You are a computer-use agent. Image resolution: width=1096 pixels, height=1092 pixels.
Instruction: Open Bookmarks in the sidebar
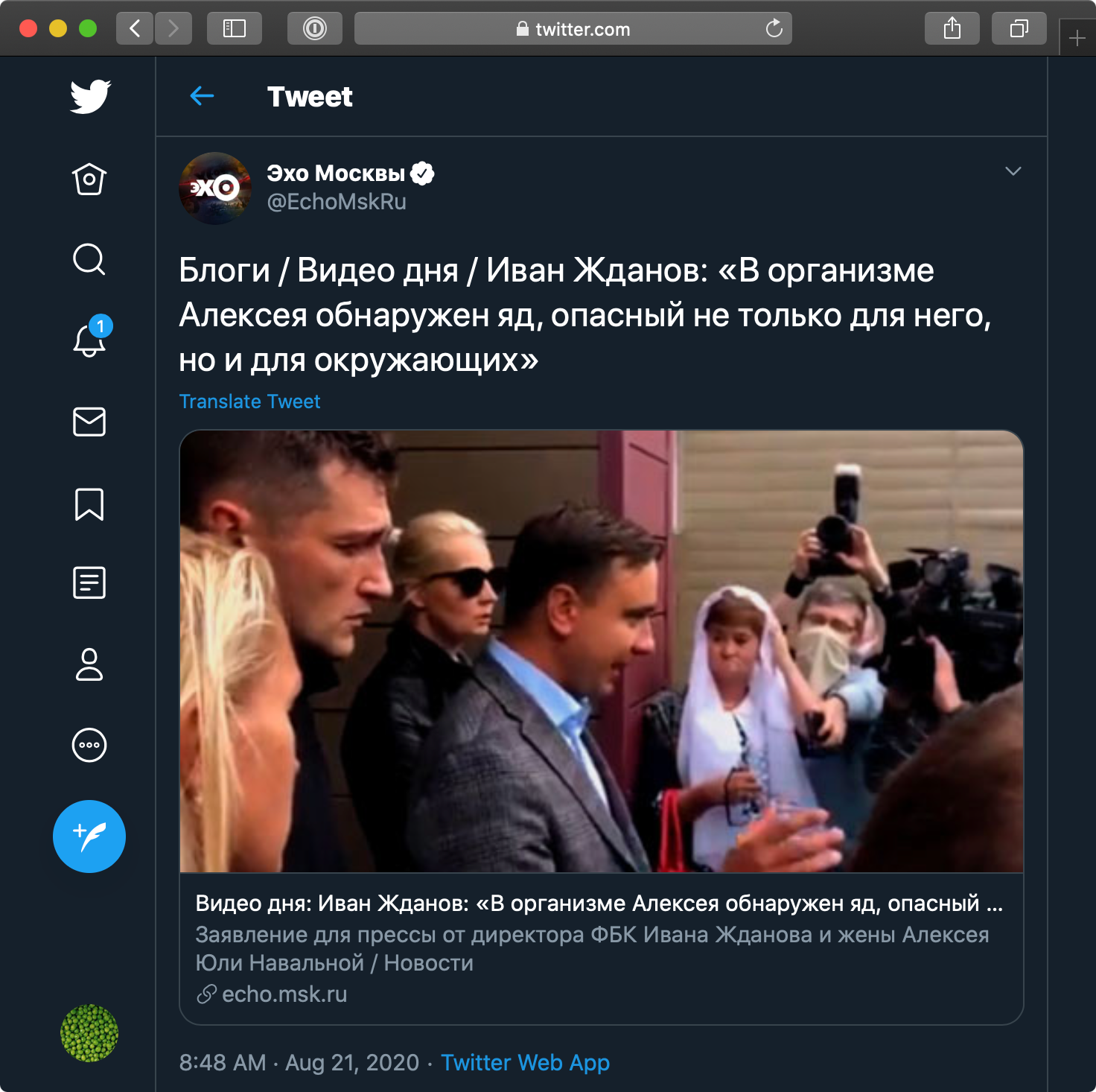[x=89, y=504]
